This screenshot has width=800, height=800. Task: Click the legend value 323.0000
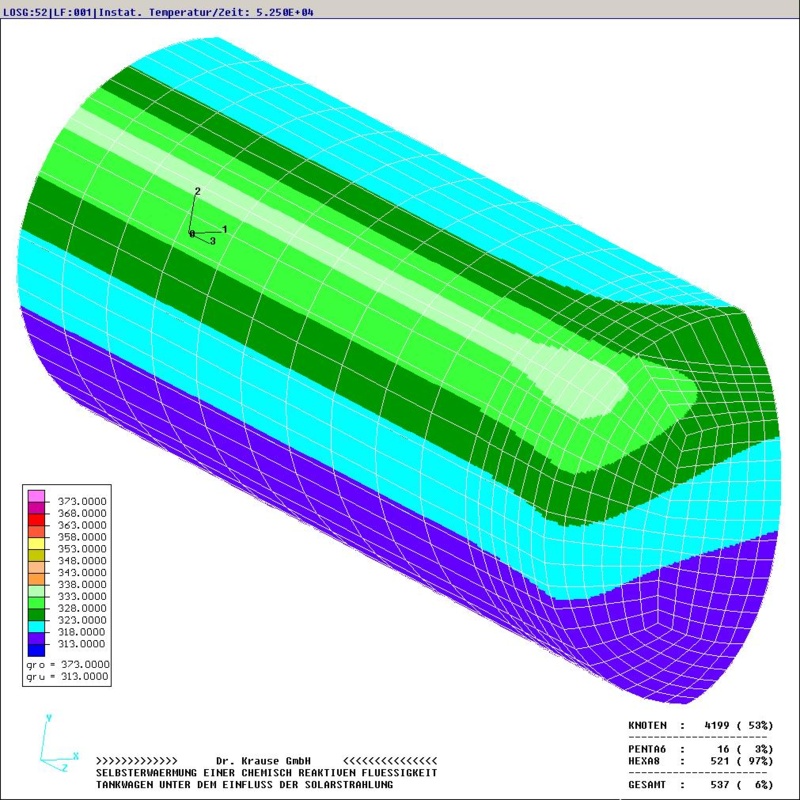pos(82,620)
